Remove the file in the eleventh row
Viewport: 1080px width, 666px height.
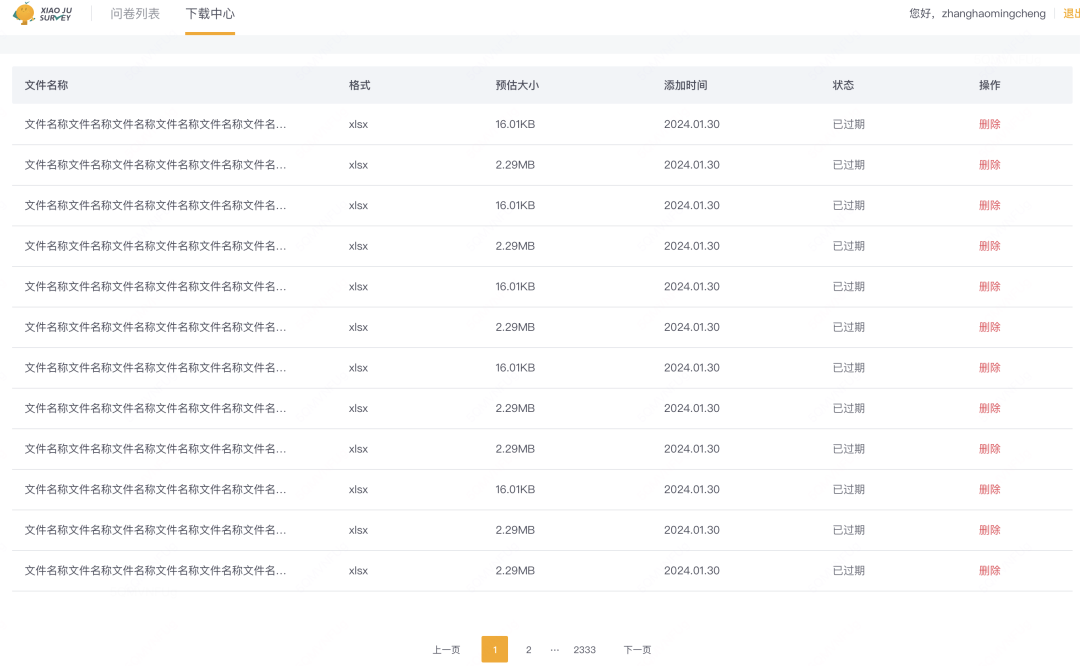(989, 530)
